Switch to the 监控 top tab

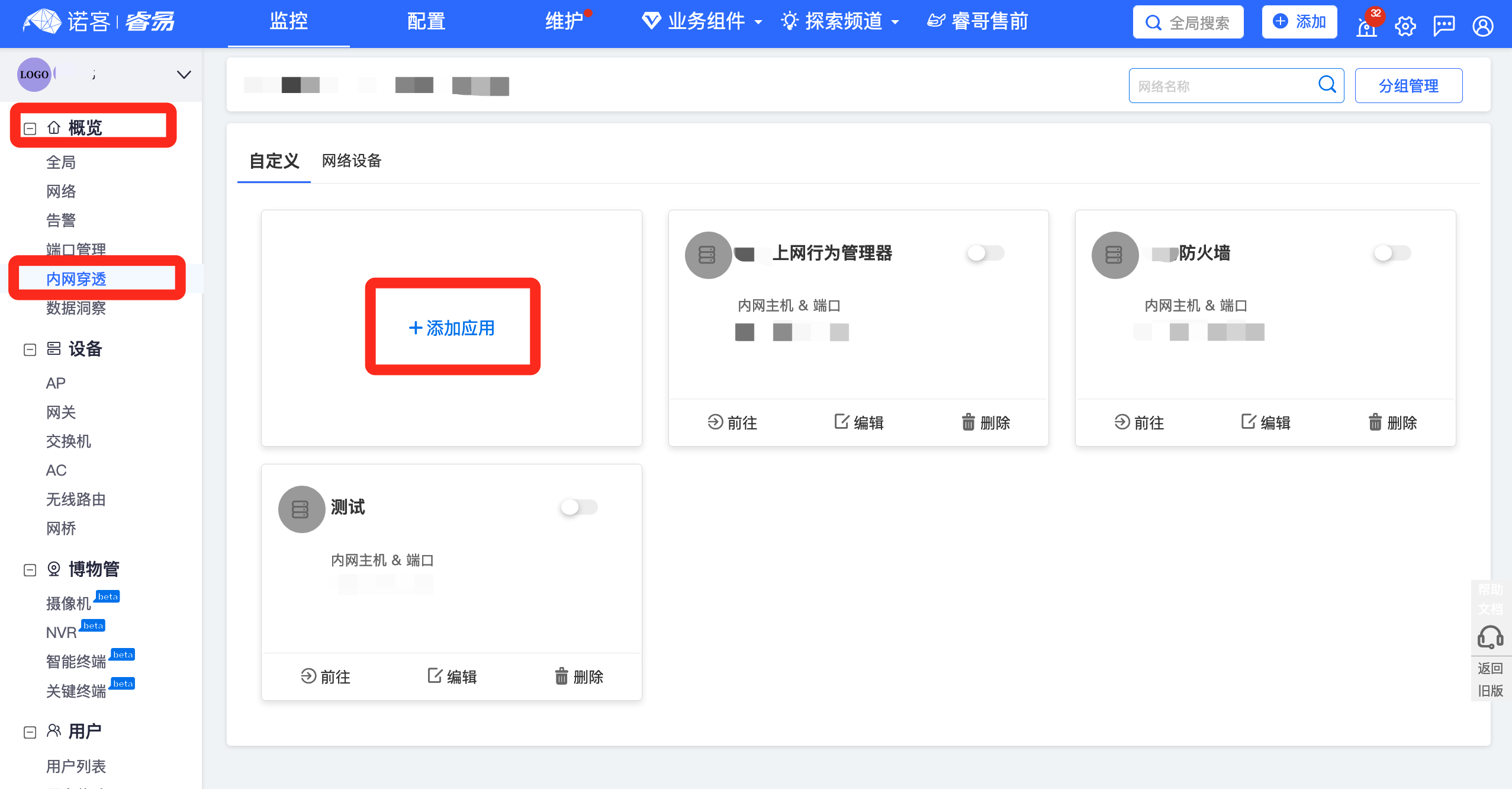pos(289,21)
